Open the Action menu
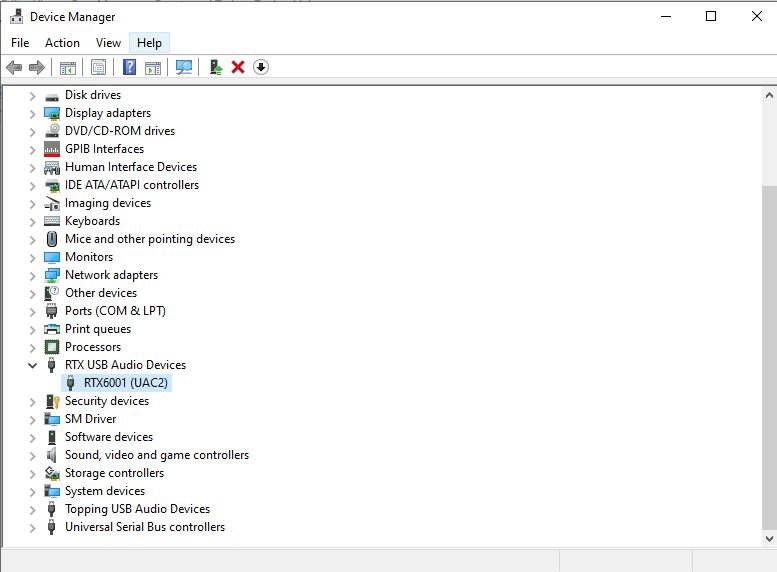 click(62, 43)
